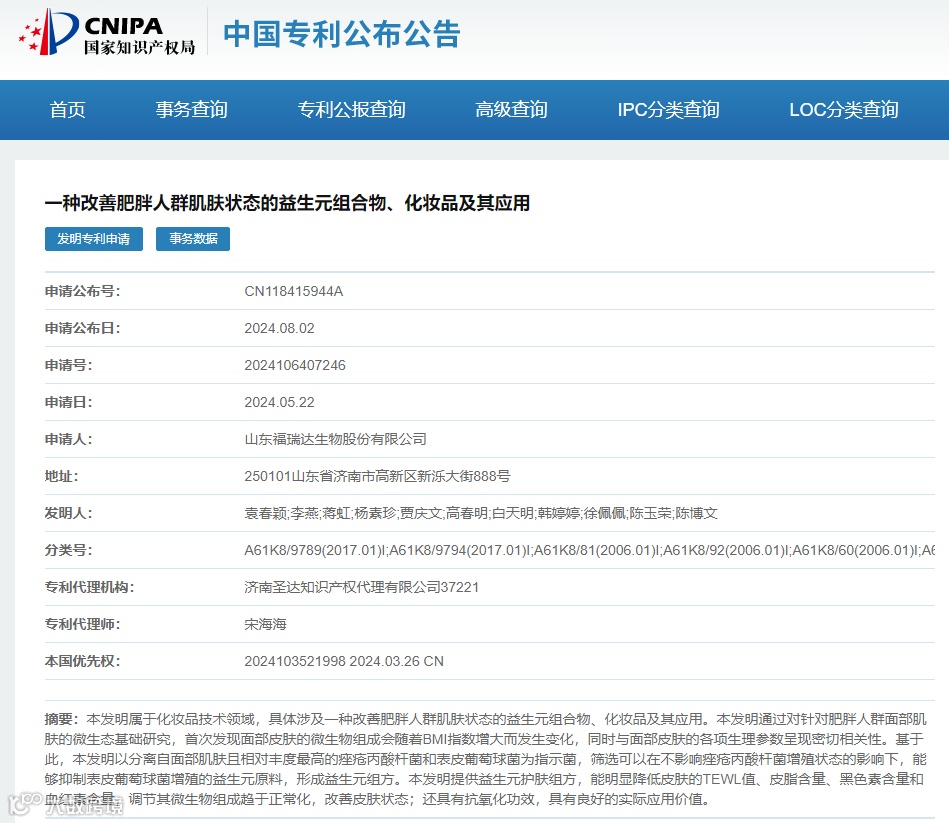Select application number 2024106407246
This screenshot has height=823, width=949.
(295, 365)
